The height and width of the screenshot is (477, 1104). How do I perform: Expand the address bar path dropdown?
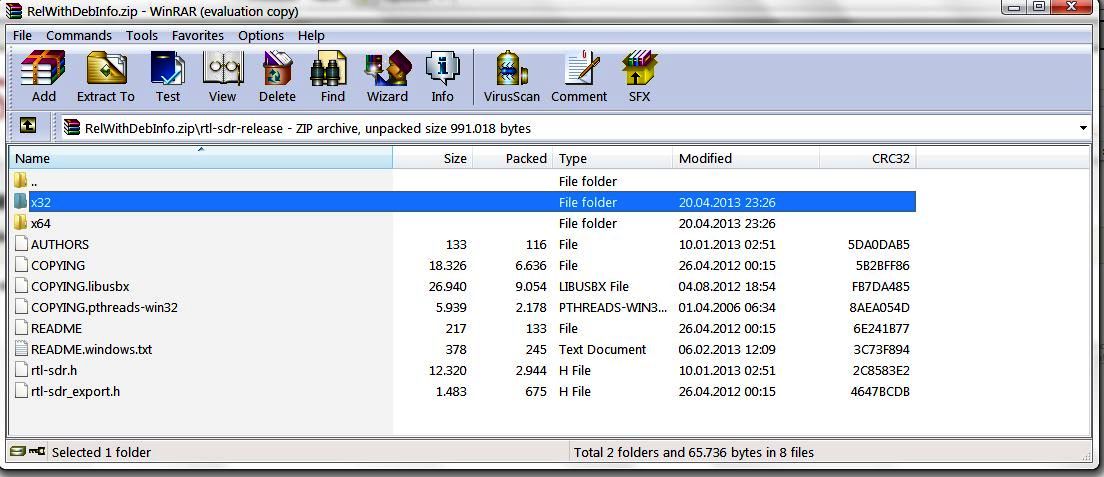coord(1083,128)
